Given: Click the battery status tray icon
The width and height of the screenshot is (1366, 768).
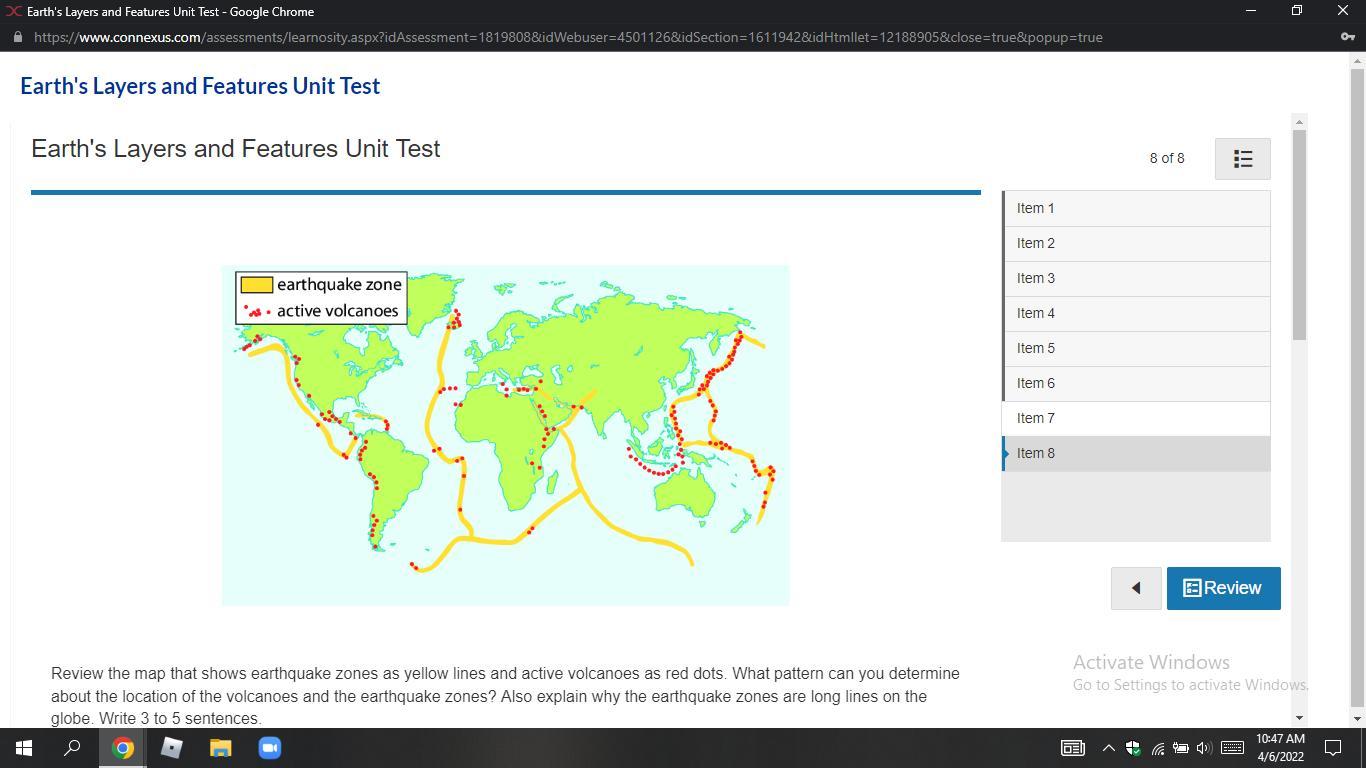Looking at the screenshot, I should (x=1181, y=748).
